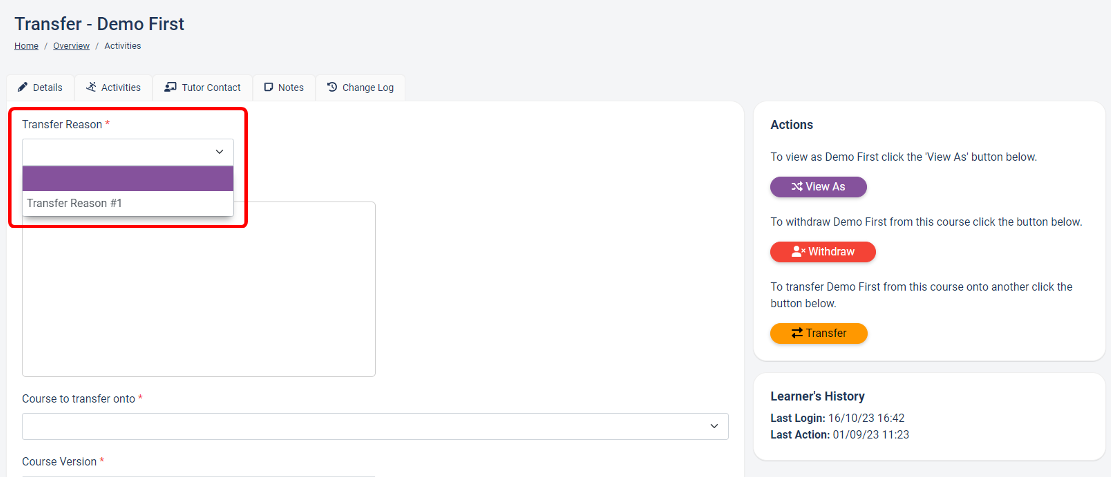Open the Change Log tab
Viewport: 1111px width, 477px height.
[360, 88]
